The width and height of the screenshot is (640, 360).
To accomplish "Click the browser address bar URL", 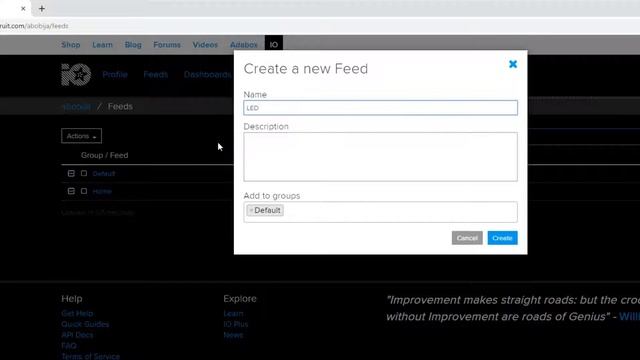I will point(34,26).
